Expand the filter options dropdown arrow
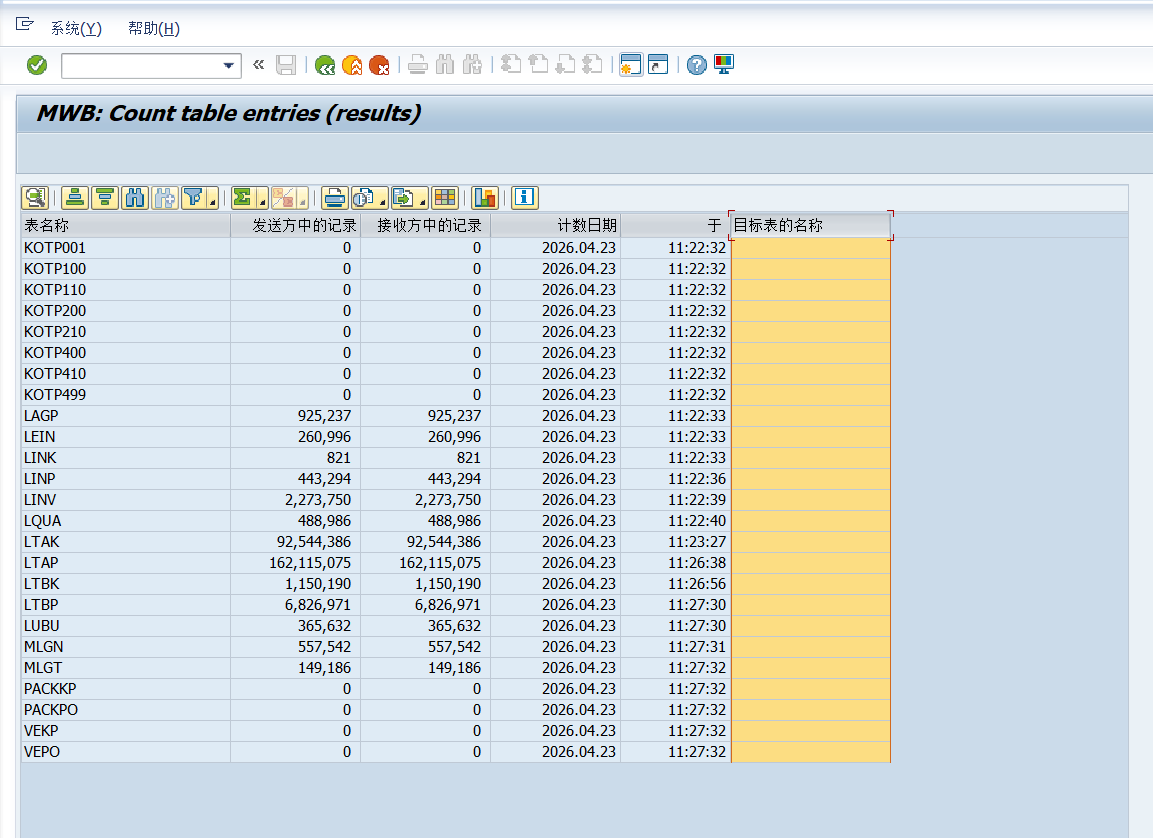Viewport: 1153px width, 838px height. 213,198
